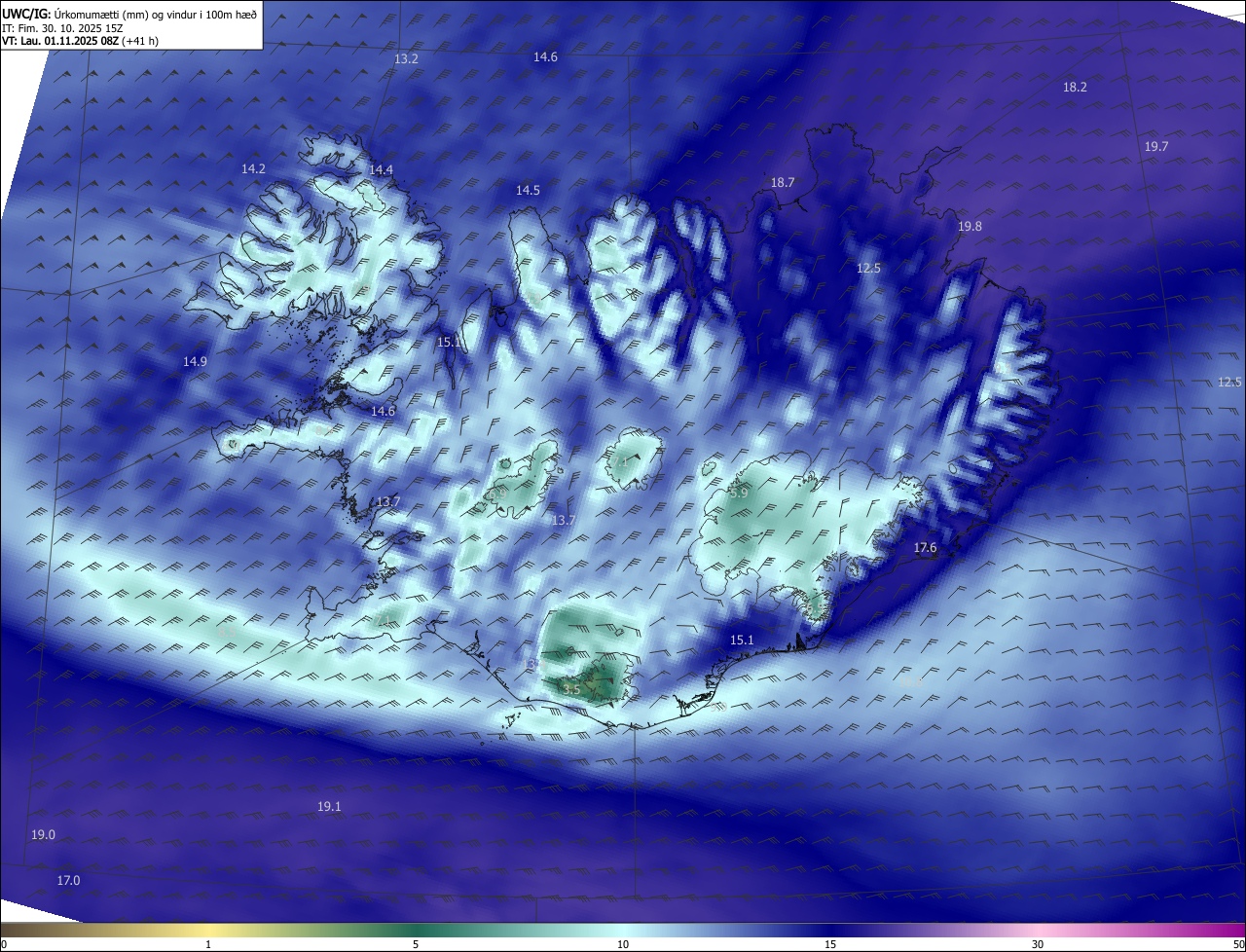Click the map value 14.2
Screen dimensions: 1246x952
click(x=253, y=169)
